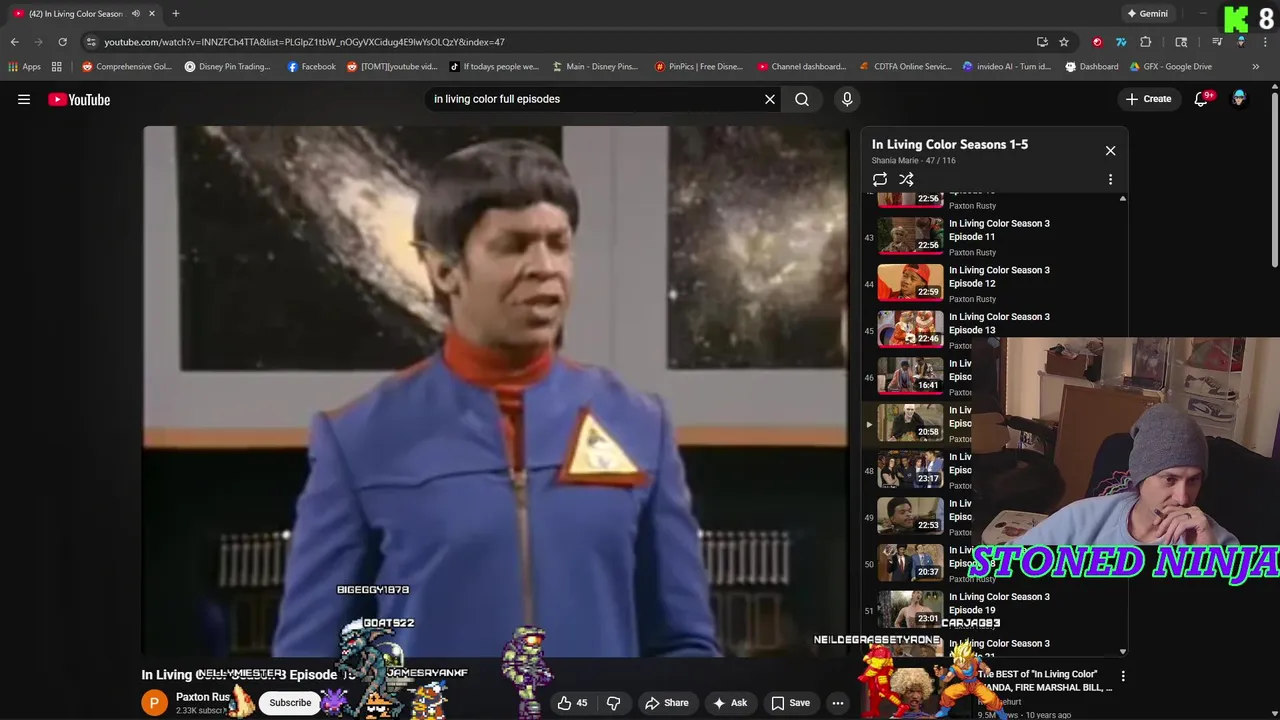Install app icon in address bar
Image resolution: width=1280 pixels, height=720 pixels.
click(x=1042, y=42)
